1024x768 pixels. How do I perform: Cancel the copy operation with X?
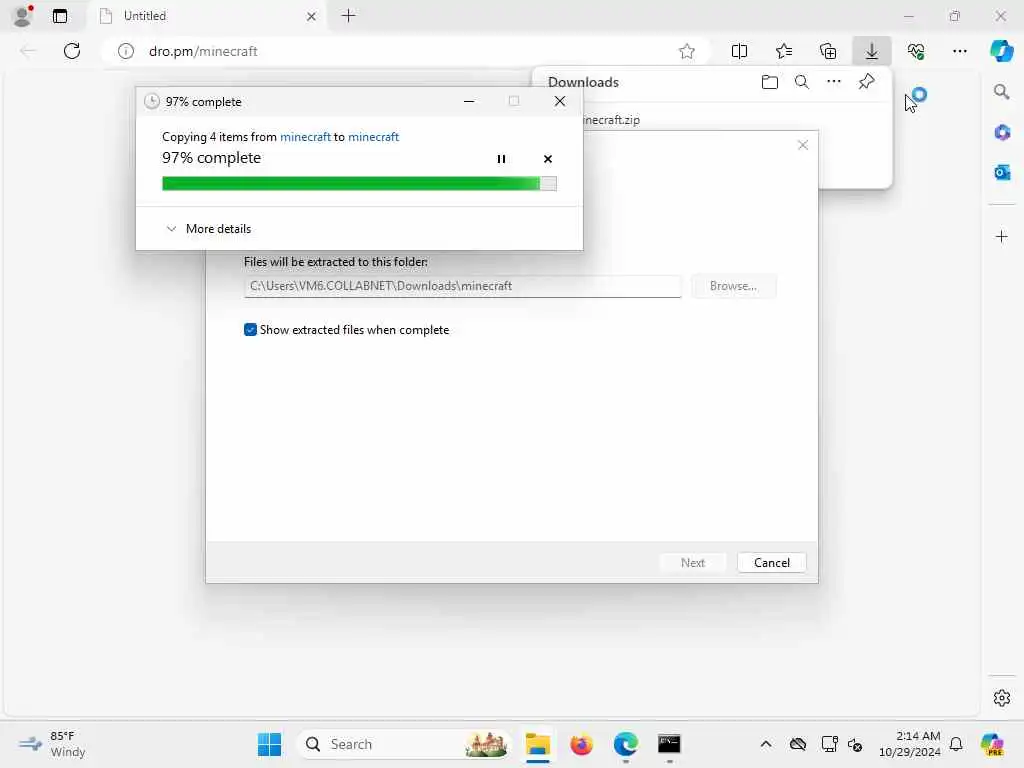point(548,159)
